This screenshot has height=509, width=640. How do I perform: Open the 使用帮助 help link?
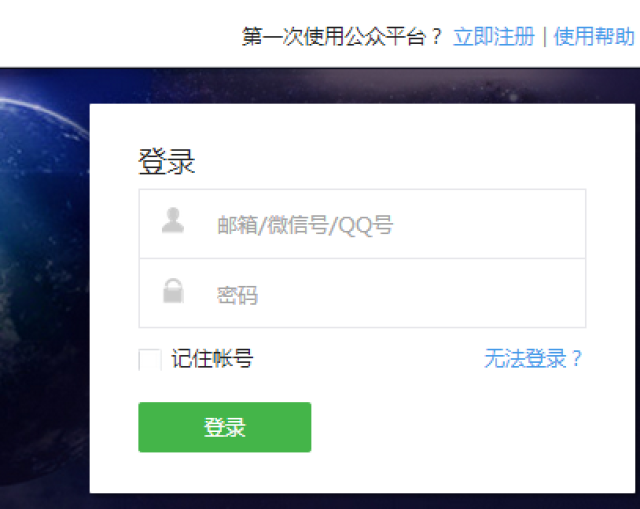pyautogui.click(x=594, y=37)
